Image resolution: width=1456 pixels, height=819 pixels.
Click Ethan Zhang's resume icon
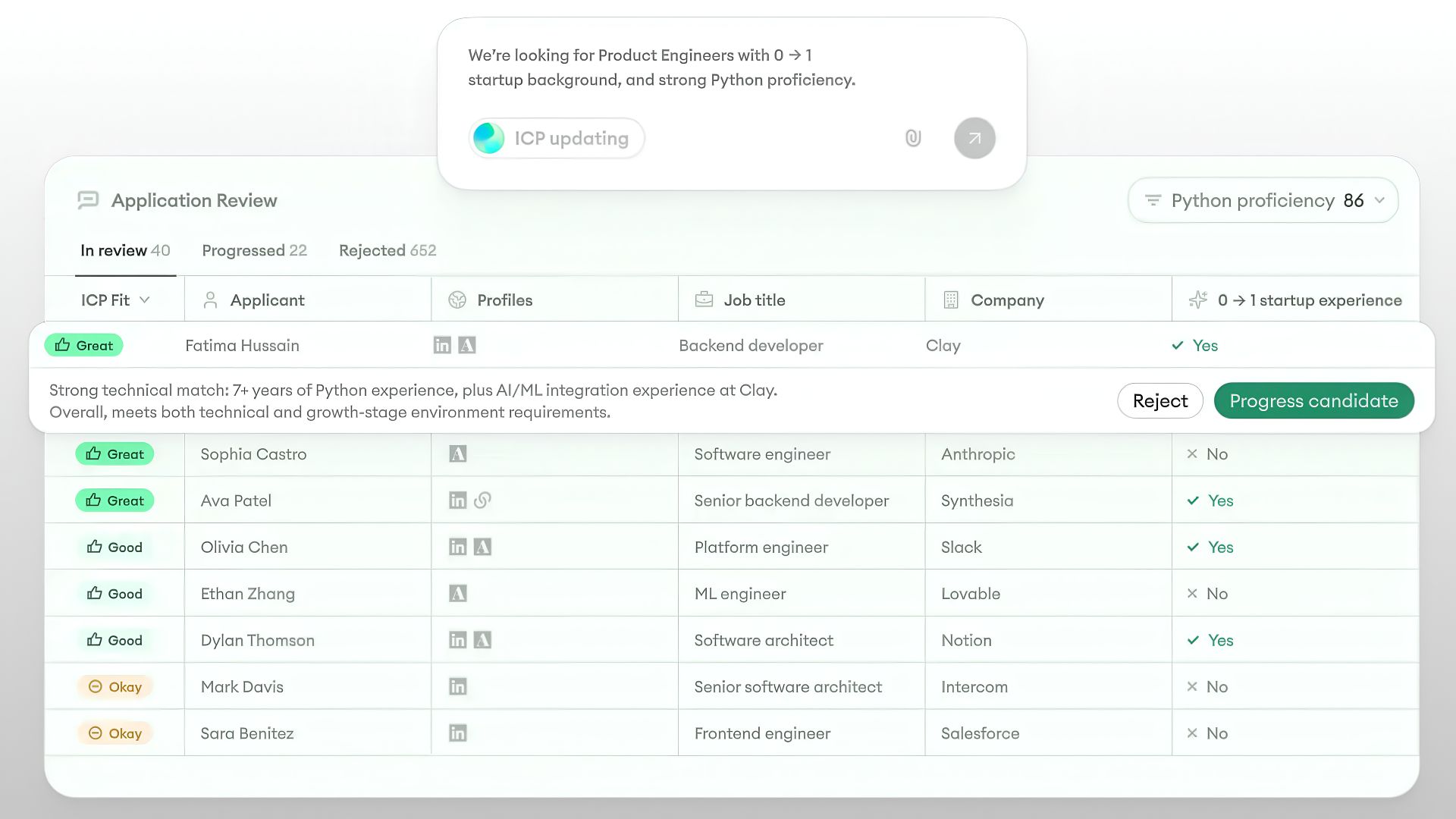click(x=458, y=594)
